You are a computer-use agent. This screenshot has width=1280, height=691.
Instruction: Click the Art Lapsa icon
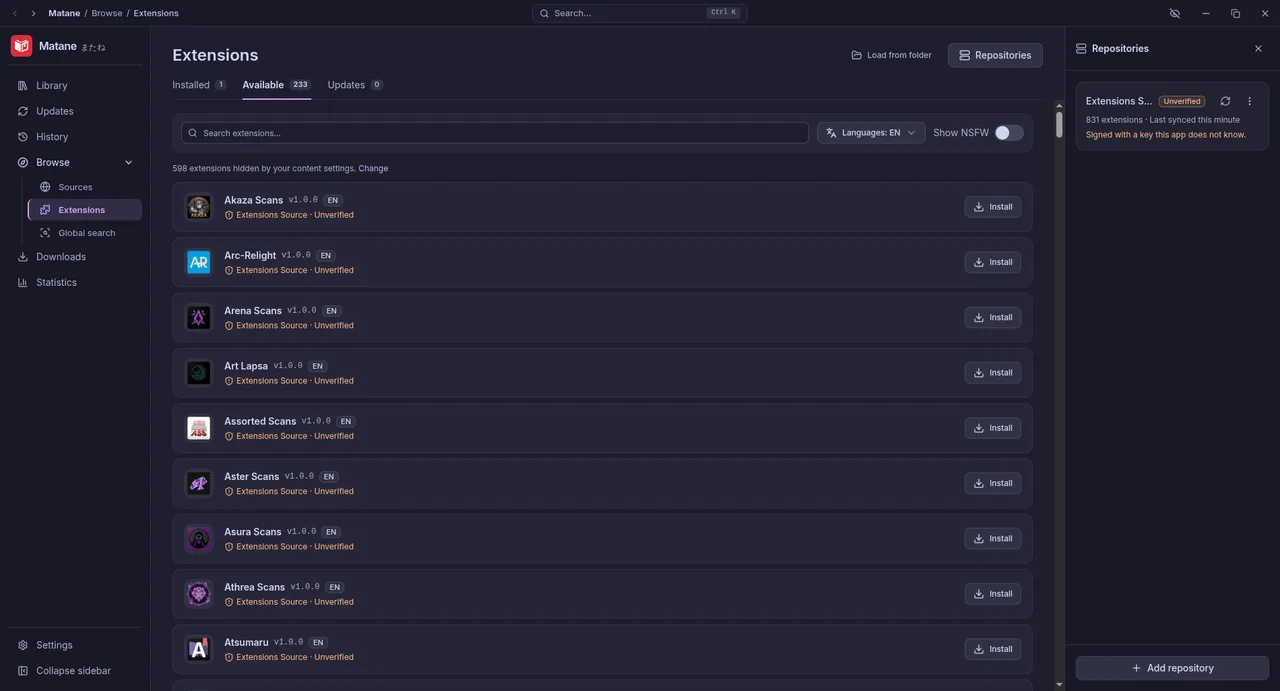(x=199, y=373)
